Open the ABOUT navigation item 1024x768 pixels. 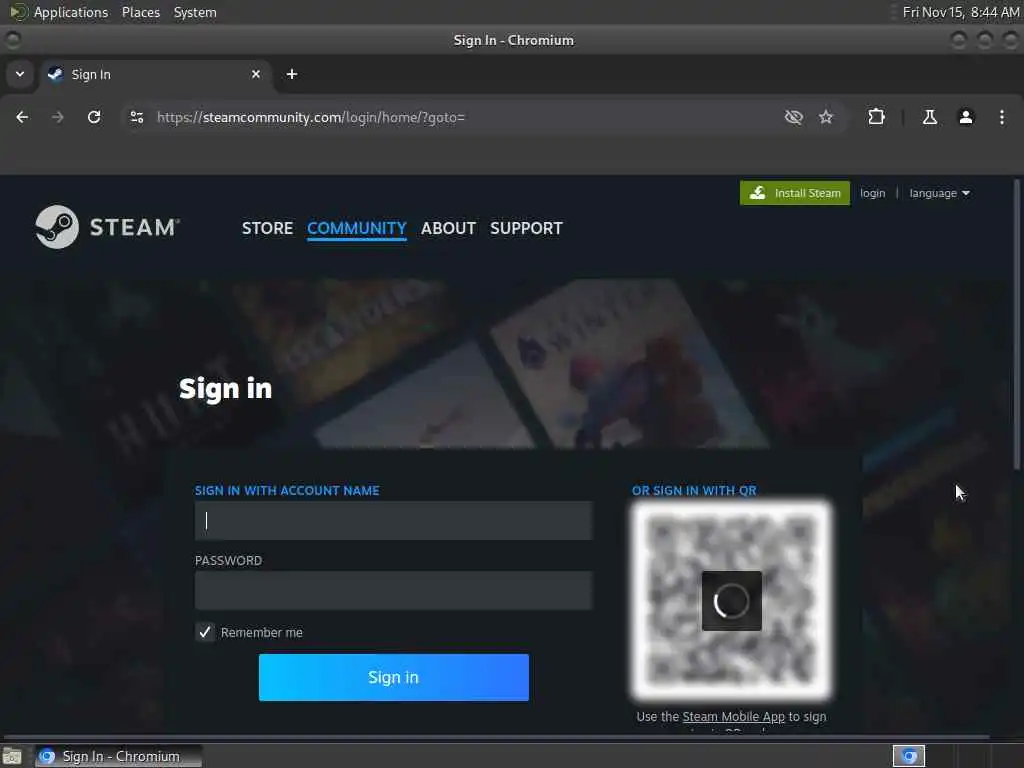pos(448,228)
